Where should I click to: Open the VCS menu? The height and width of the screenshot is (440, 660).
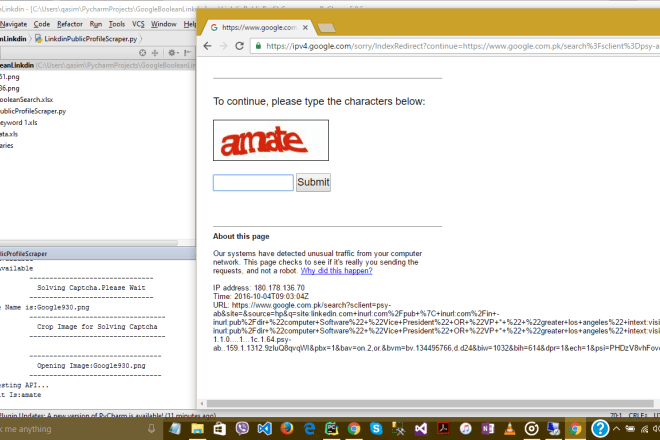coord(138,24)
